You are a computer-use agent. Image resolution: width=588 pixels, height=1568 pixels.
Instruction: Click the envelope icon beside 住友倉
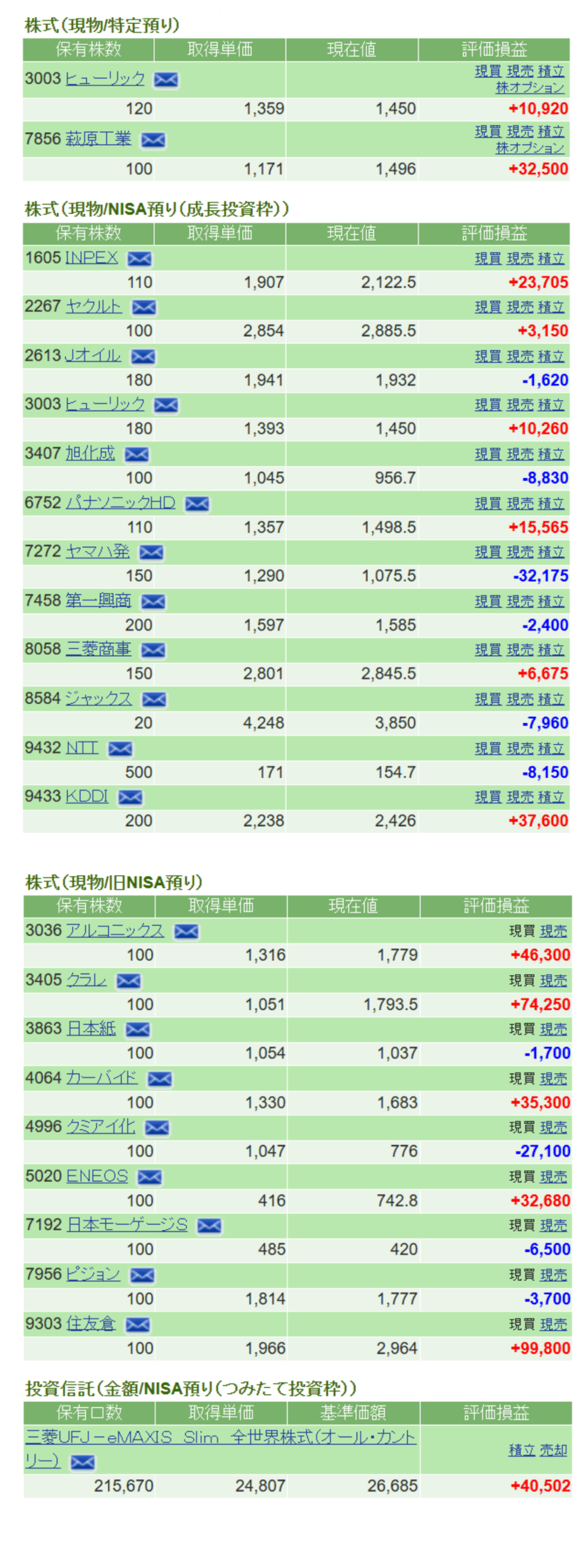coord(137,1324)
